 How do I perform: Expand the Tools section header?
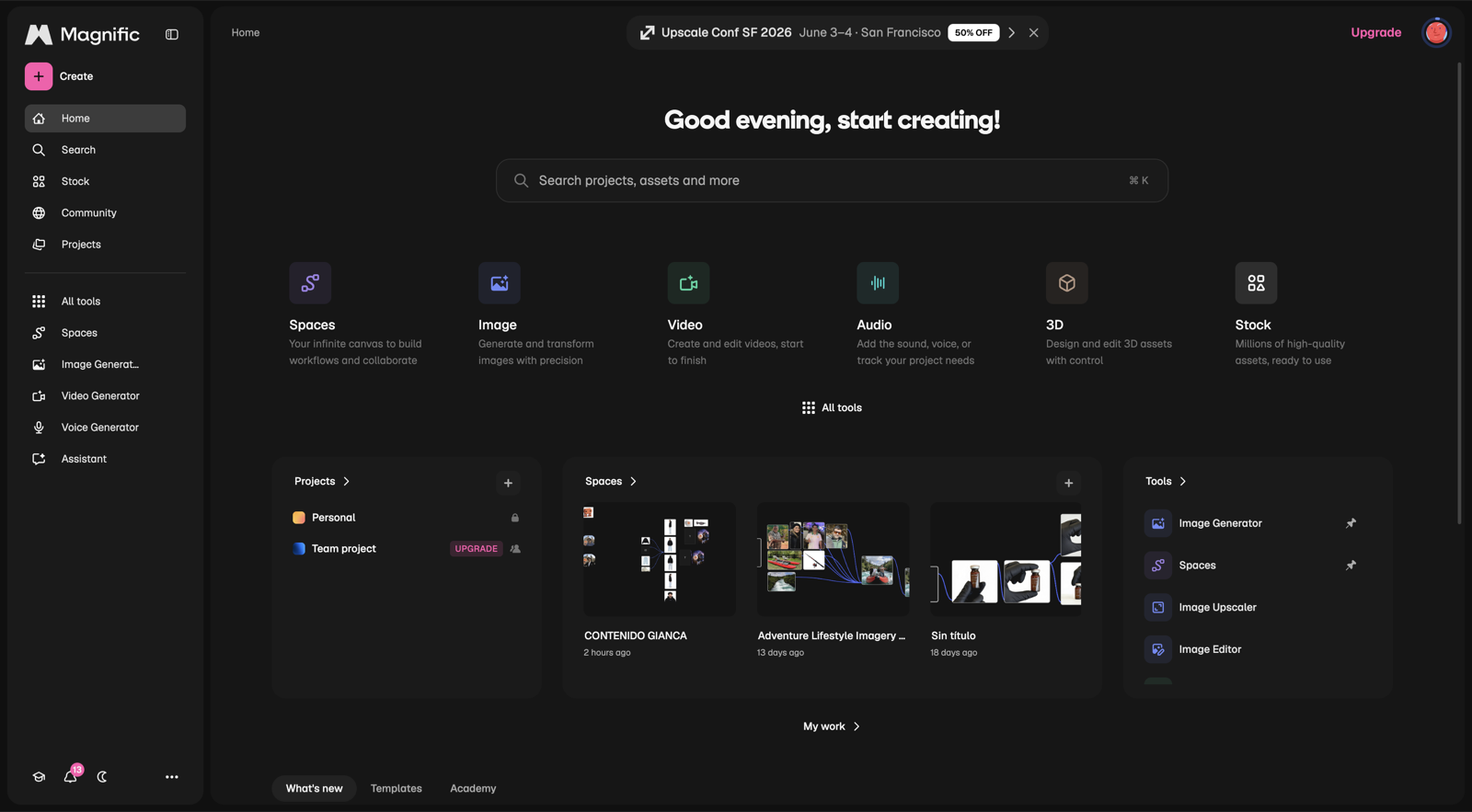[1166, 482]
